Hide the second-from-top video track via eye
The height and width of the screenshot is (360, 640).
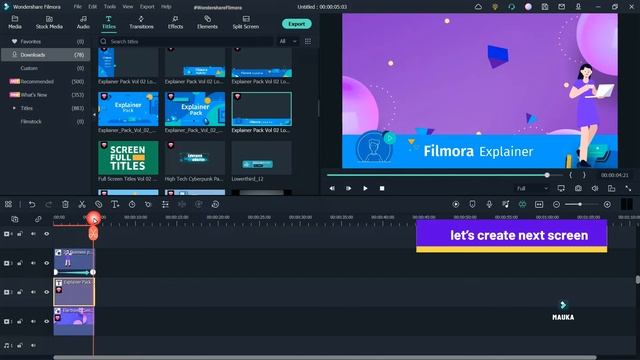click(47, 263)
